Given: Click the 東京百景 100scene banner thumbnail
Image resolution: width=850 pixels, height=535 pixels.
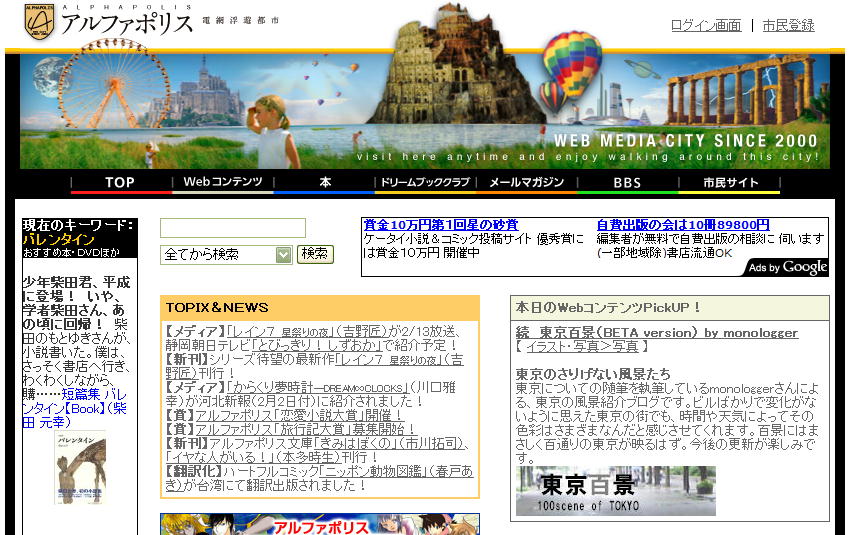Looking at the screenshot, I should click(x=615, y=491).
